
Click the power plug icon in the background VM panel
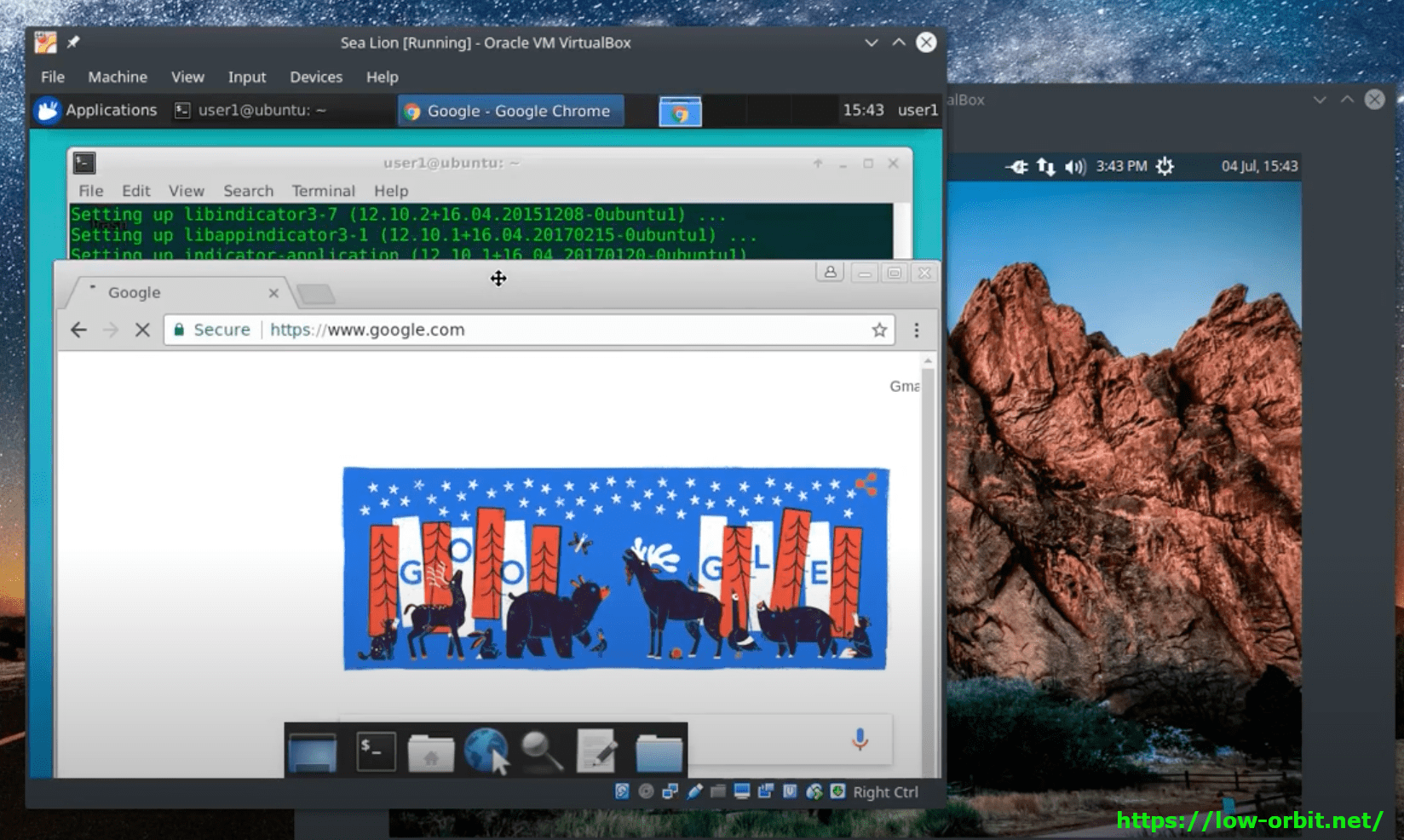[1017, 166]
